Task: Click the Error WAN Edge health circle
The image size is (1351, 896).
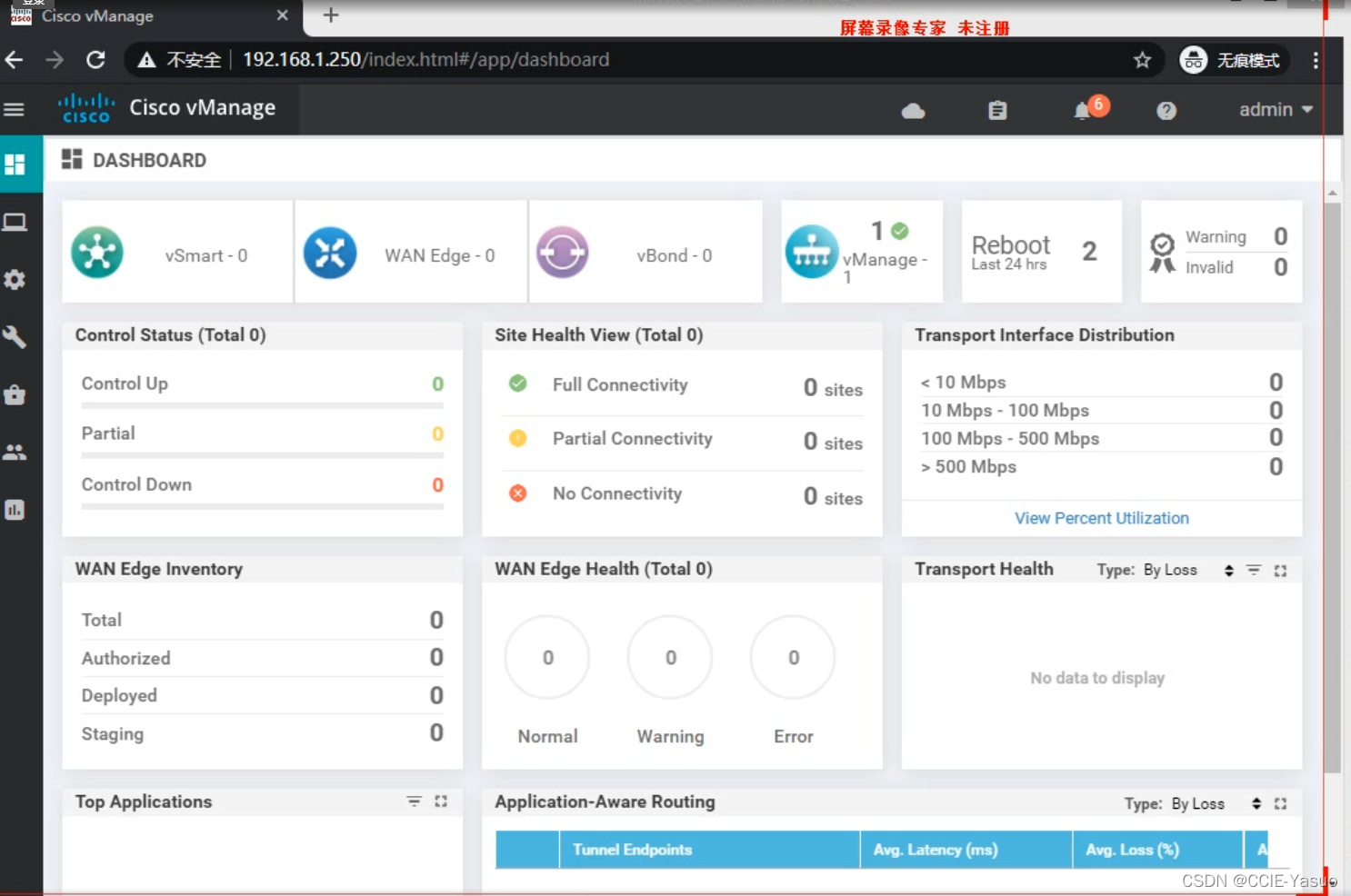Action: 793,657
